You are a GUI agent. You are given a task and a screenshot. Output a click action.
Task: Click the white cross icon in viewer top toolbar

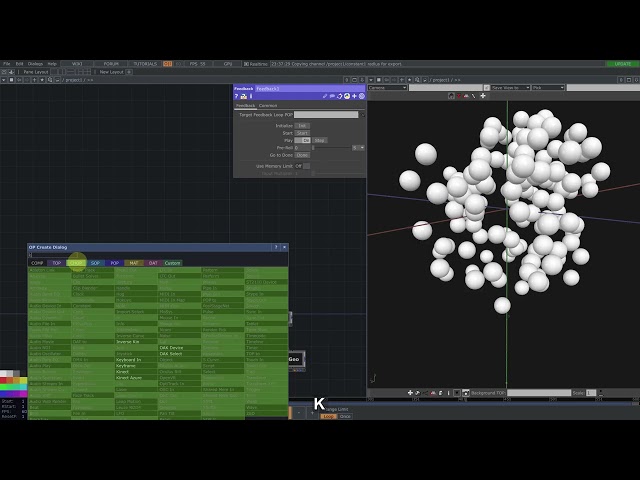[483, 96]
